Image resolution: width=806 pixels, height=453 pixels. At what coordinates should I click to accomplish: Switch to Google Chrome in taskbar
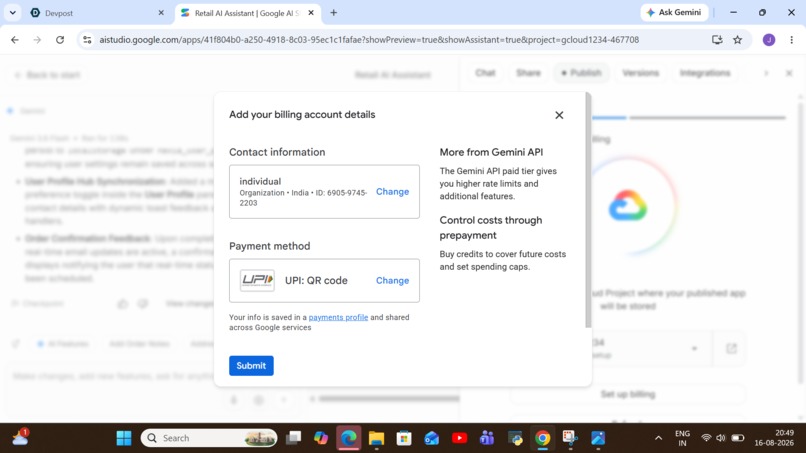542,438
